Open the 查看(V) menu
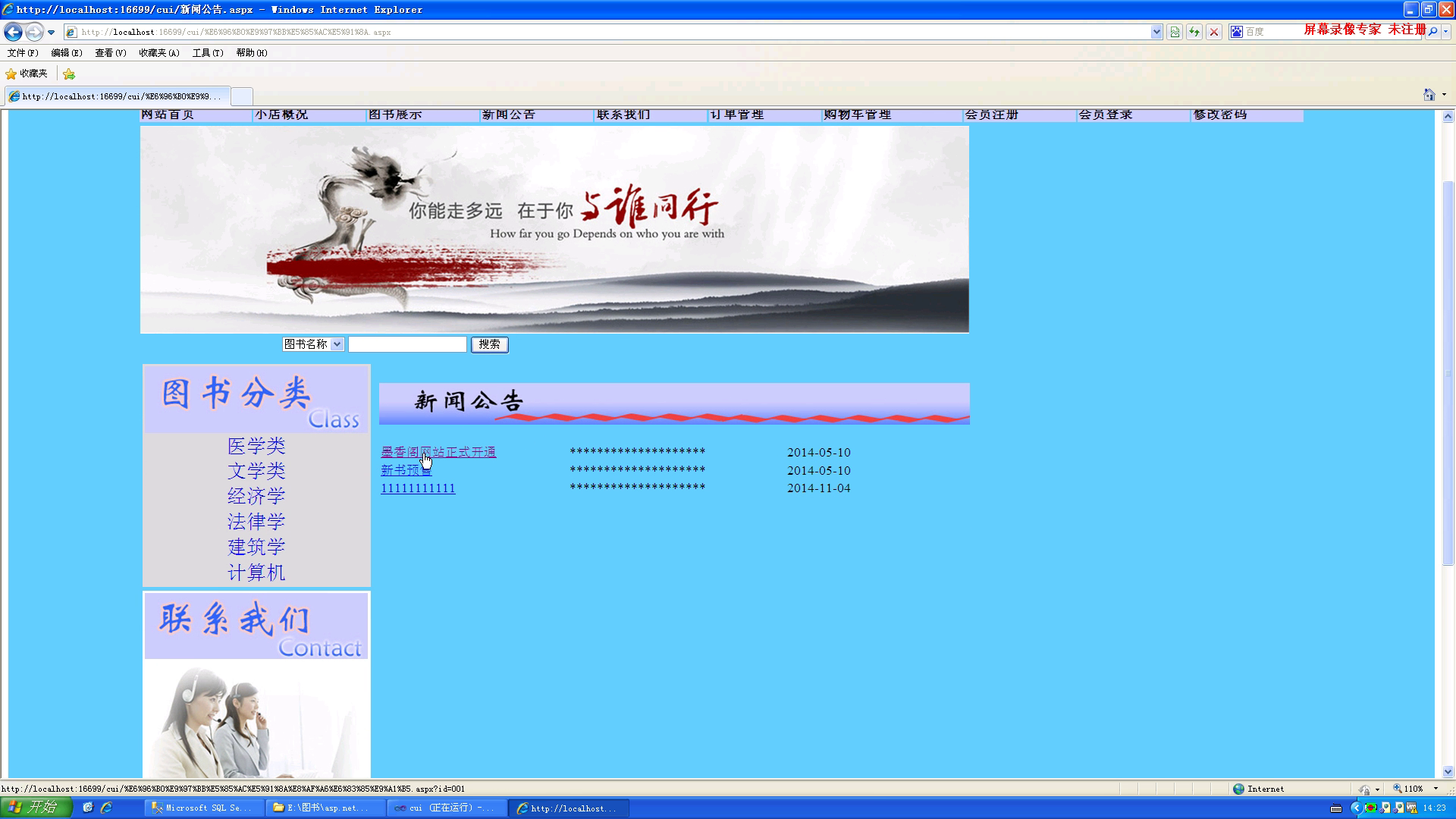The width and height of the screenshot is (1456, 819). [111, 53]
